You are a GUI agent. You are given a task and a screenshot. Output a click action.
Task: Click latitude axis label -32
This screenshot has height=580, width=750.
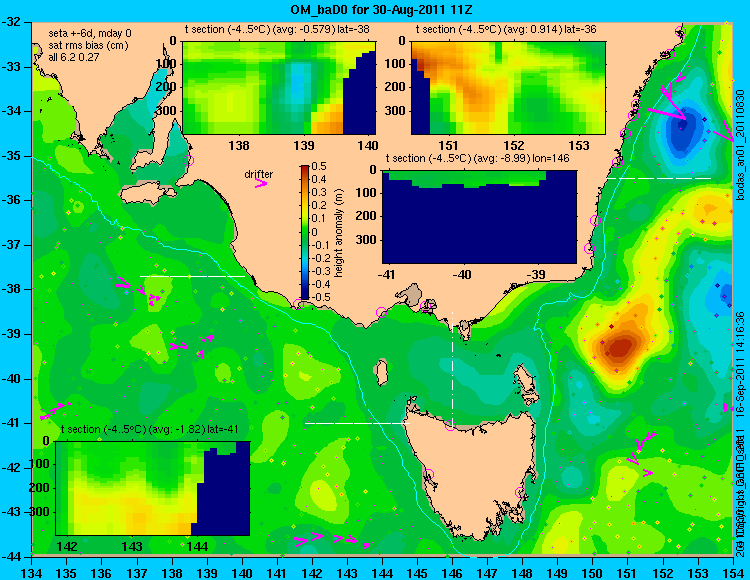click(12, 22)
